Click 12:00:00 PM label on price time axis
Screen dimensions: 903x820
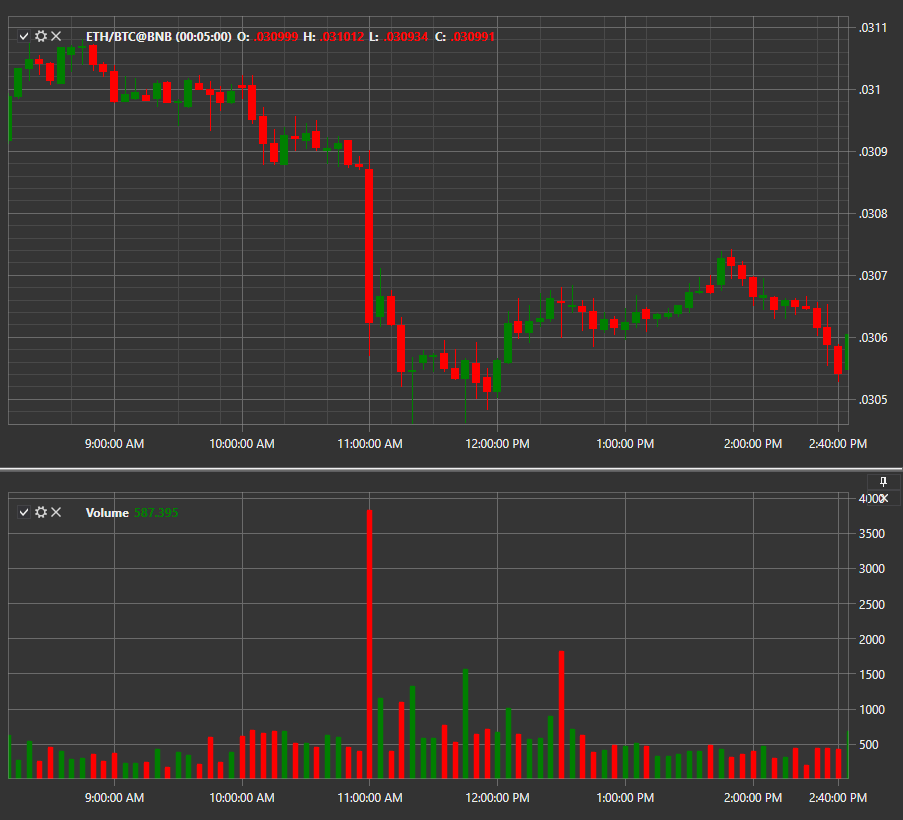pyautogui.click(x=498, y=444)
